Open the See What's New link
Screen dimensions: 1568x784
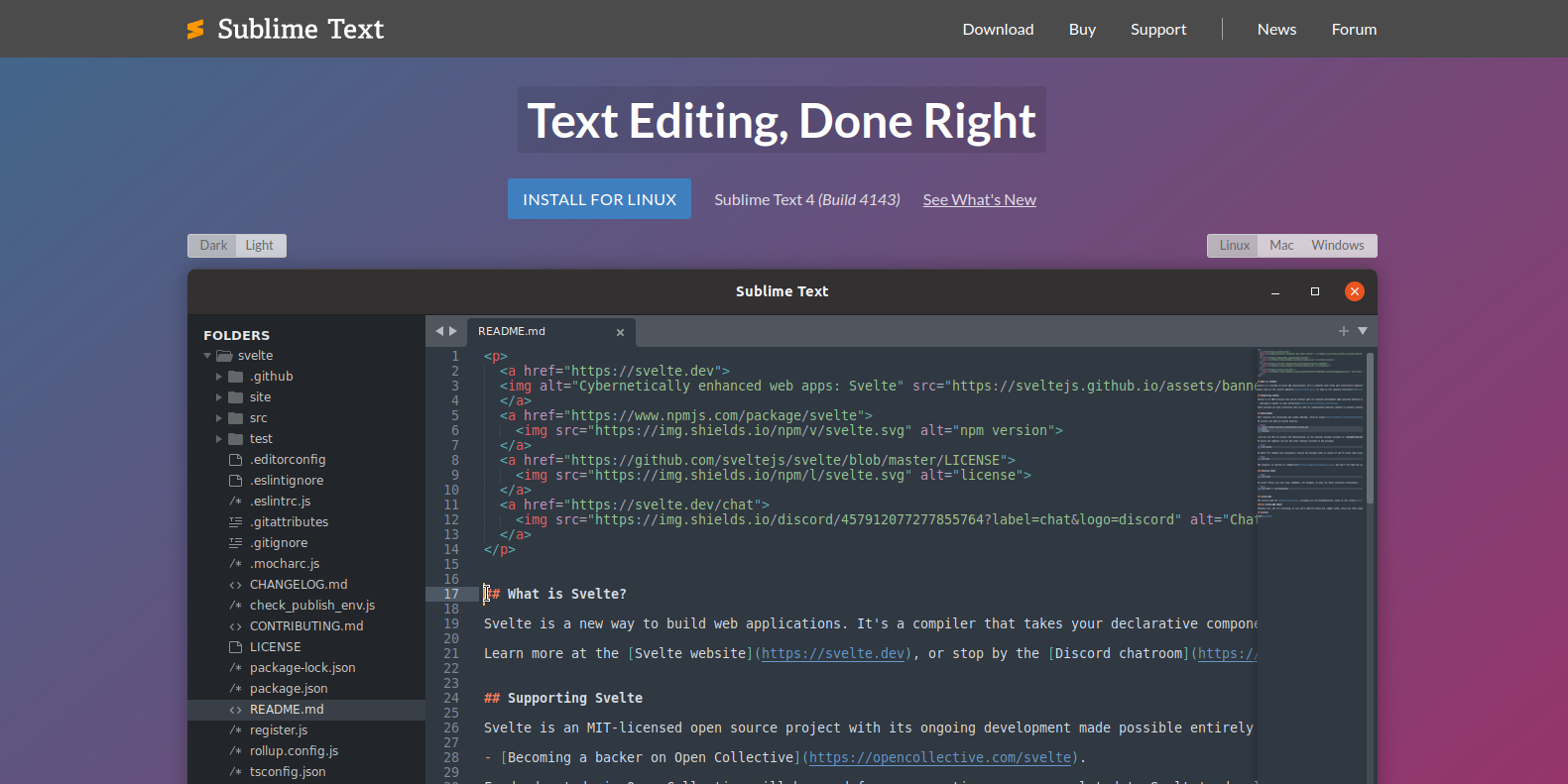click(x=979, y=200)
